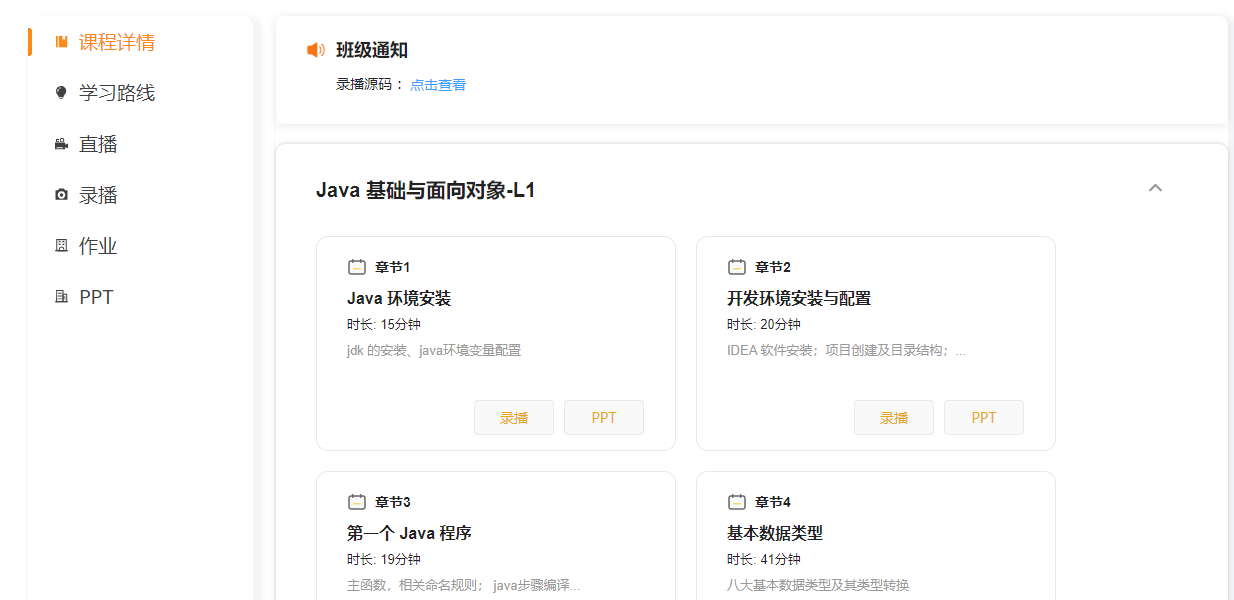
Task: Open the 基本数据类型 chapter card title
Action: click(775, 533)
